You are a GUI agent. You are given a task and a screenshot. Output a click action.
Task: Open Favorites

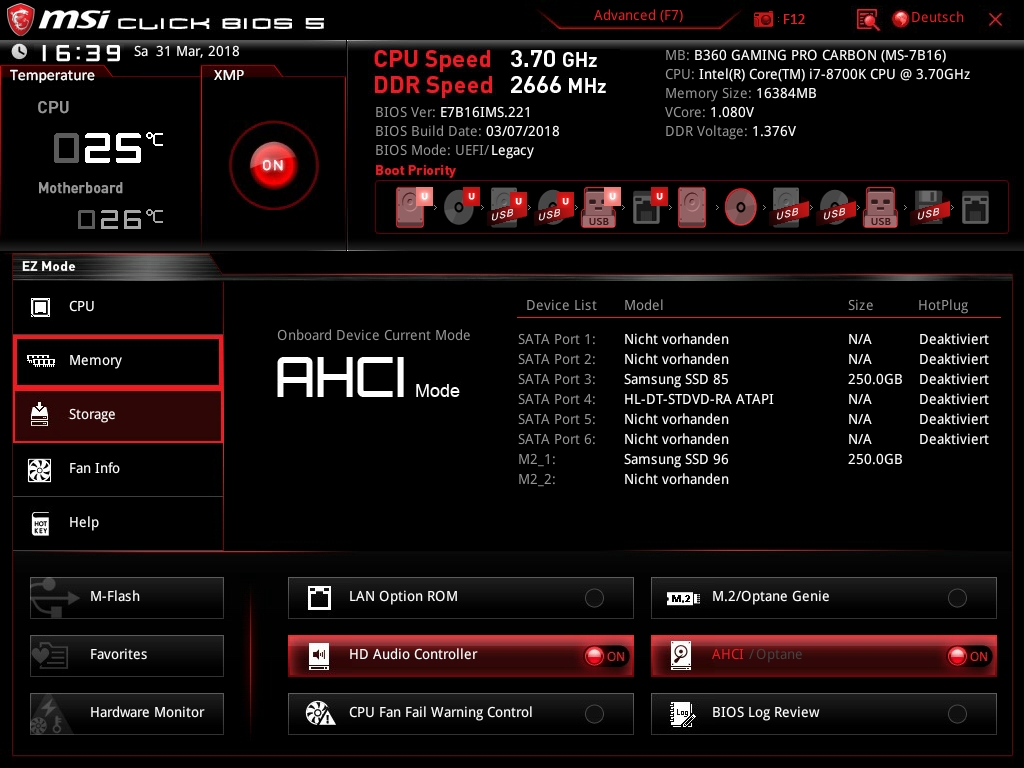pos(127,656)
